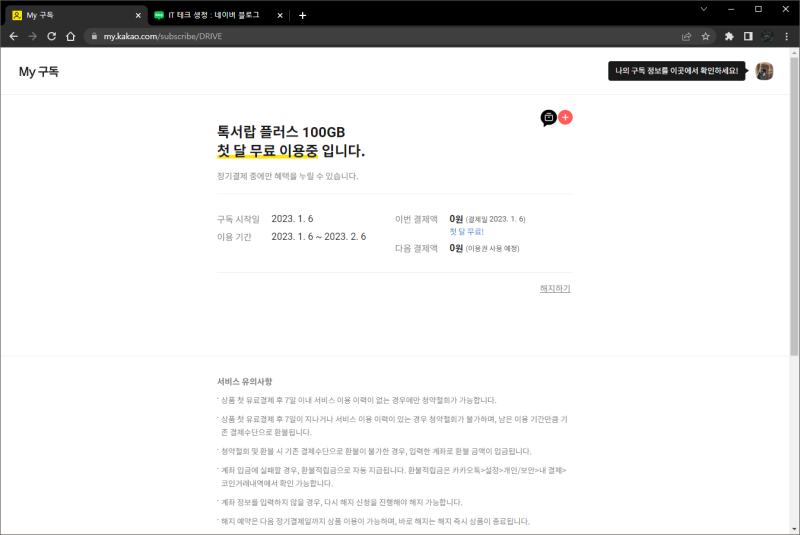This screenshot has height=535, width=800.
Task: Open the Chrome three-dot menu
Action: coord(786,36)
